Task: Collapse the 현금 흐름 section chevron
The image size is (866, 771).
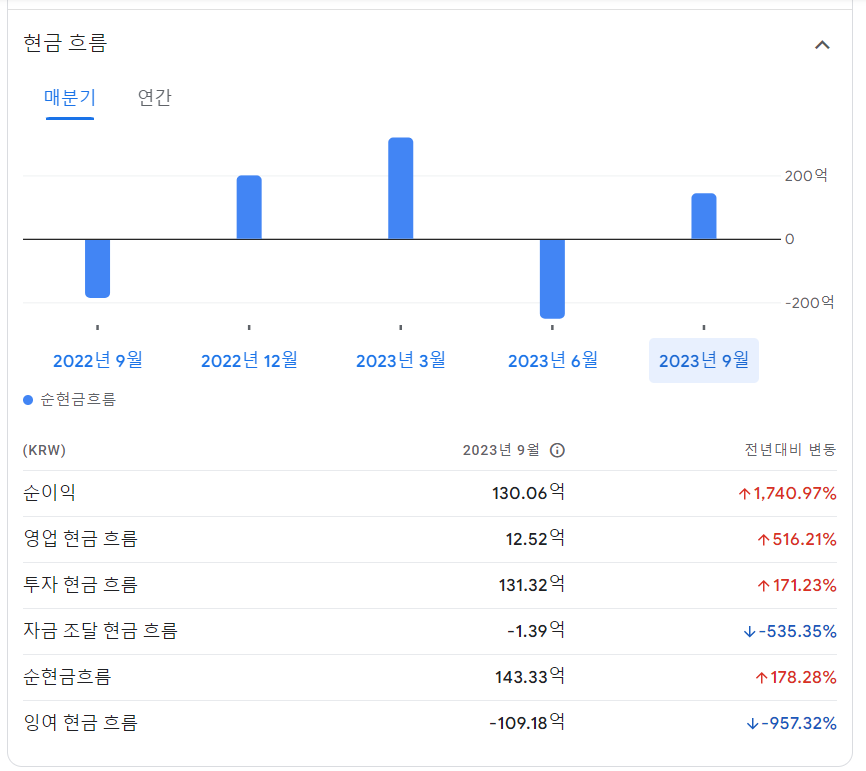Action: pos(822,45)
